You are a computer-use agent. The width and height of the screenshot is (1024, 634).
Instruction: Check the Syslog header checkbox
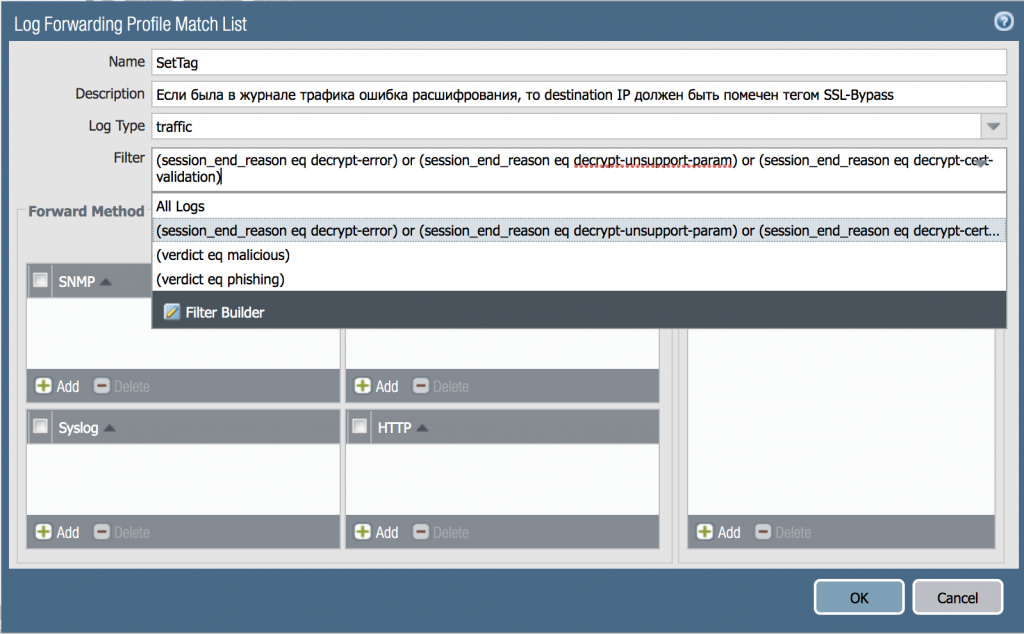tap(40, 427)
